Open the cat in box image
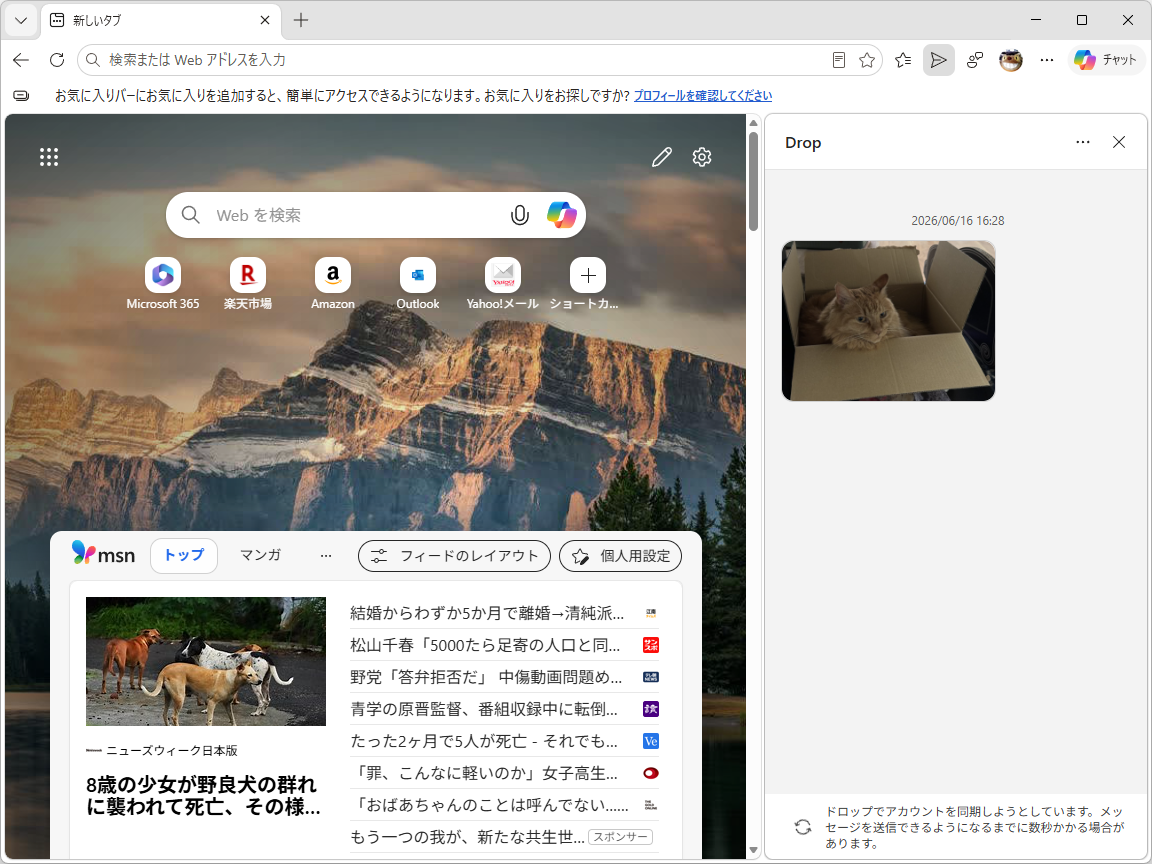This screenshot has width=1152, height=864. (x=888, y=321)
